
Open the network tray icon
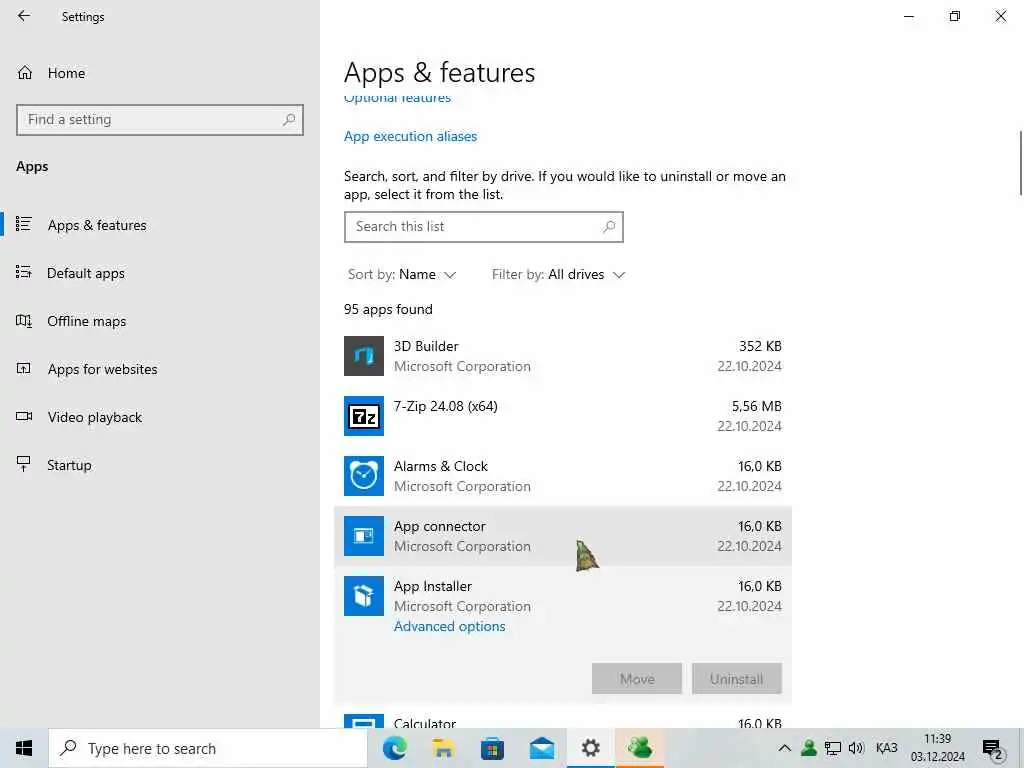coord(833,748)
